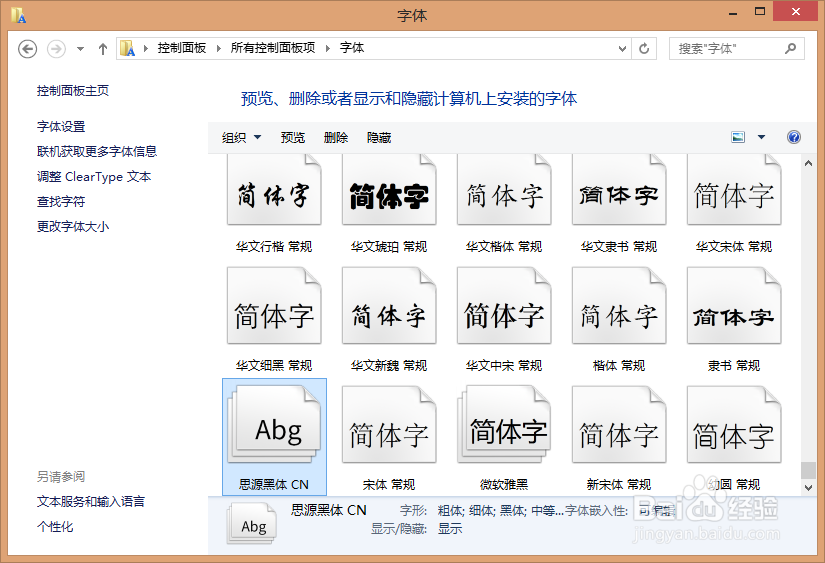Open 个性化 link
This screenshot has width=825, height=563.
[x=55, y=527]
